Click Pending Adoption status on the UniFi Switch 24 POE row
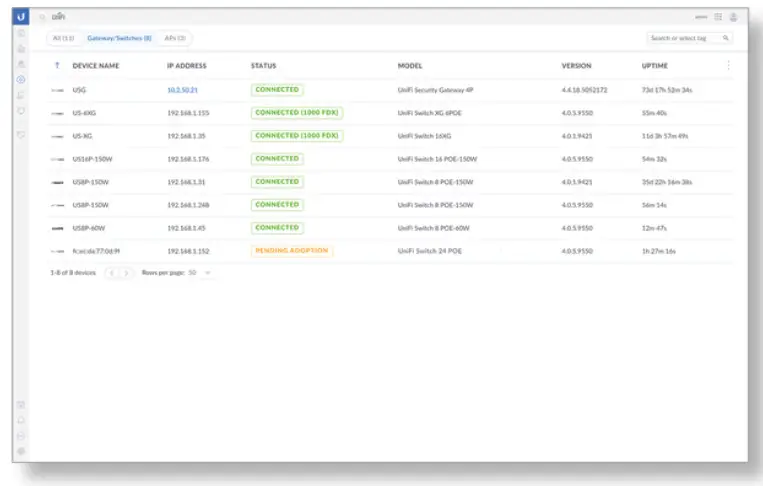Image resolution: width=763 pixels, height=486 pixels. (x=291, y=251)
